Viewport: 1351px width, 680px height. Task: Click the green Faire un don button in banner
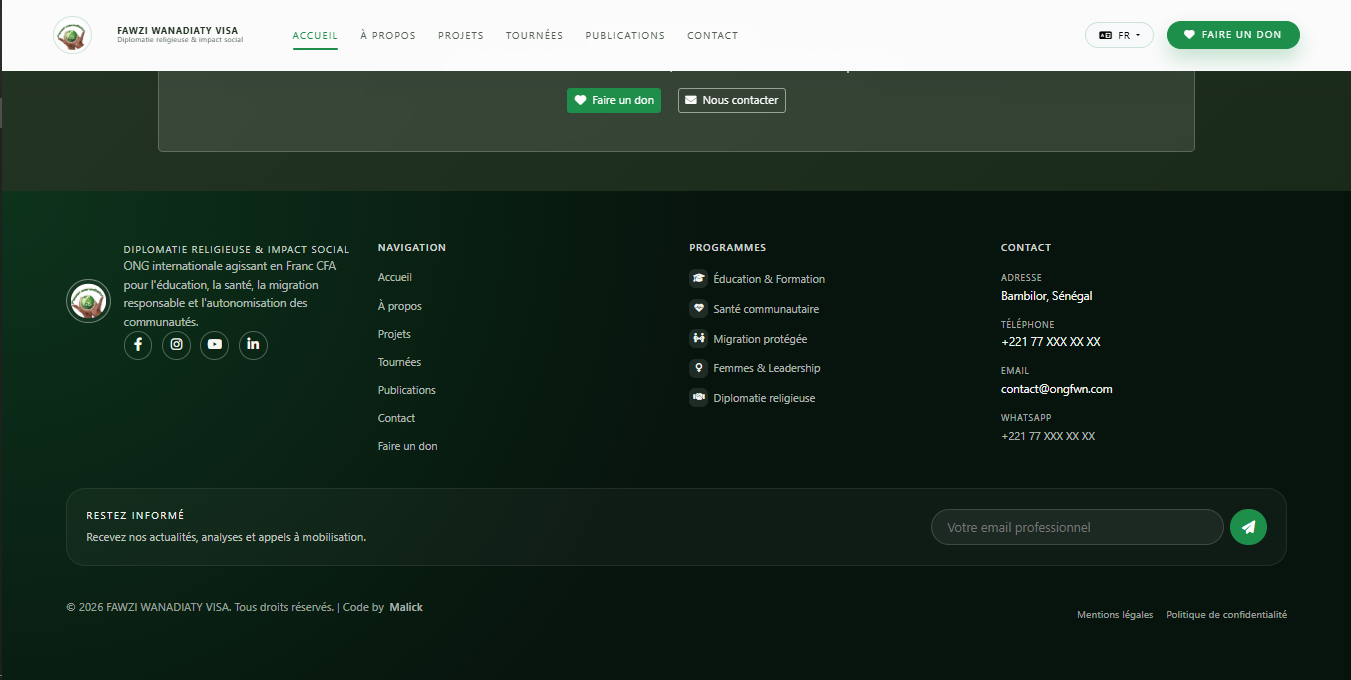pyautogui.click(x=614, y=101)
